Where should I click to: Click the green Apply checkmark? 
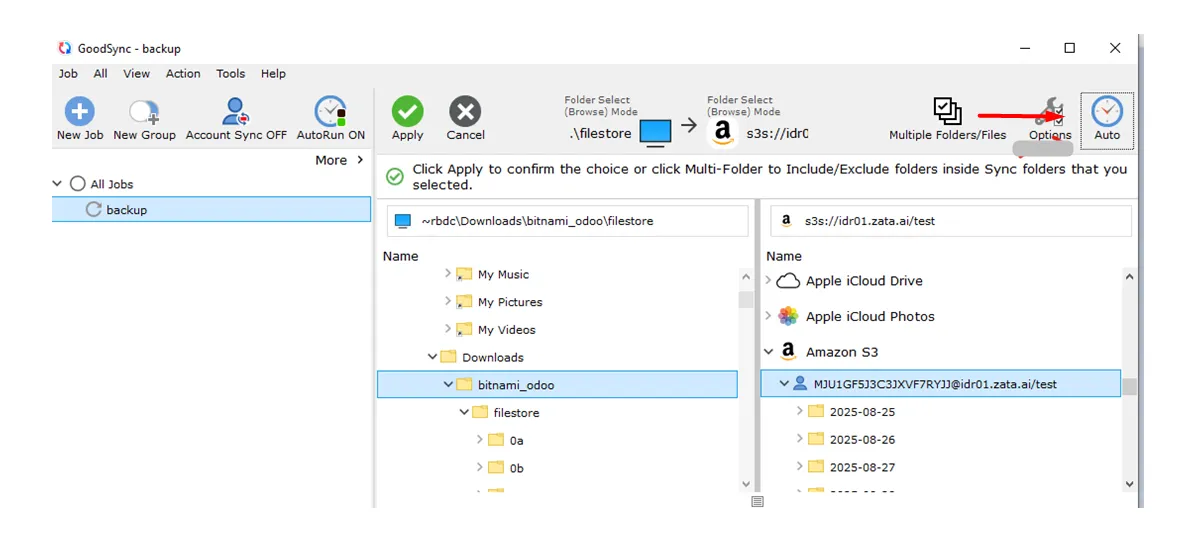point(407,112)
